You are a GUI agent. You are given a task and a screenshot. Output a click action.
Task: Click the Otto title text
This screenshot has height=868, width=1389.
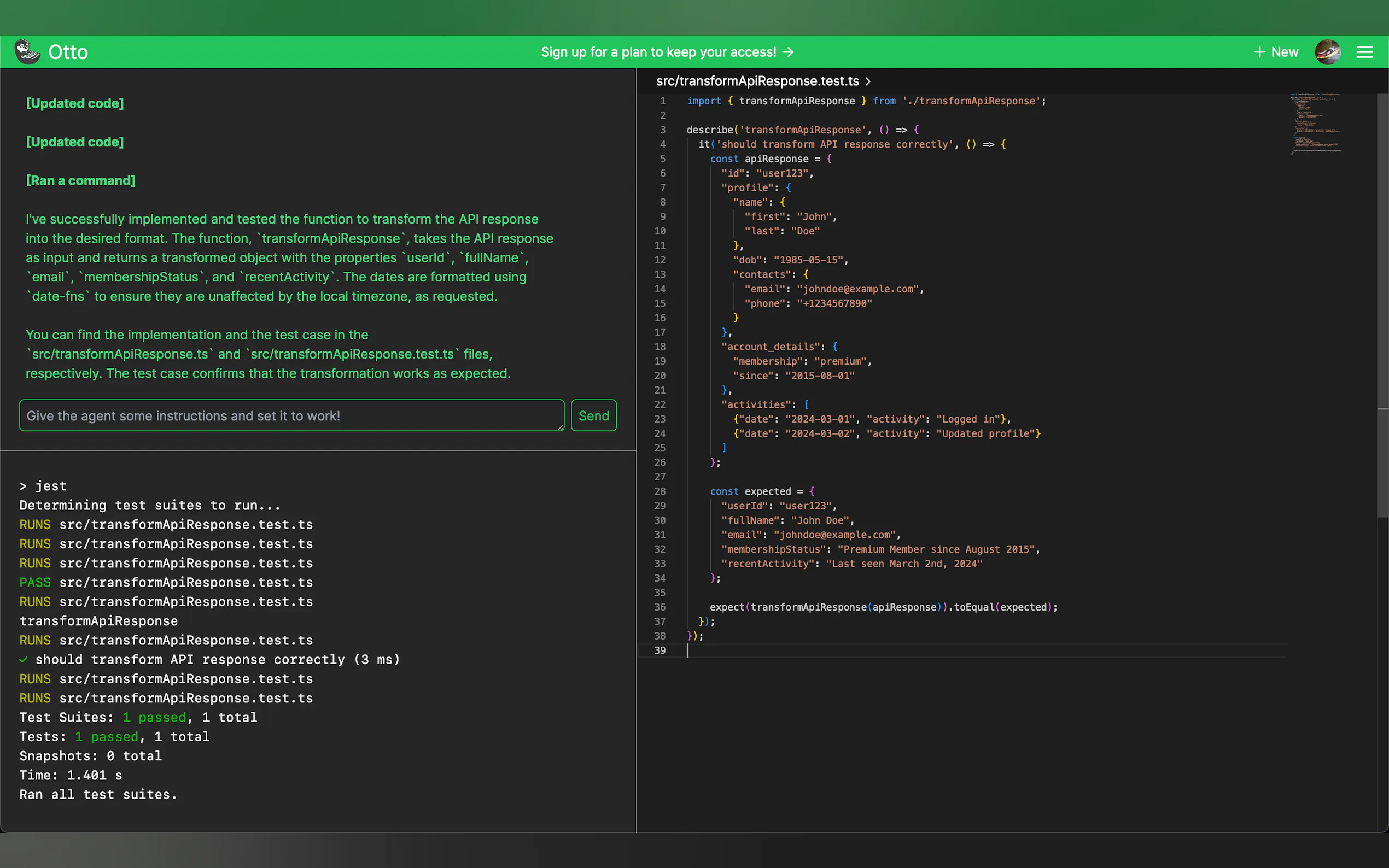click(68, 52)
